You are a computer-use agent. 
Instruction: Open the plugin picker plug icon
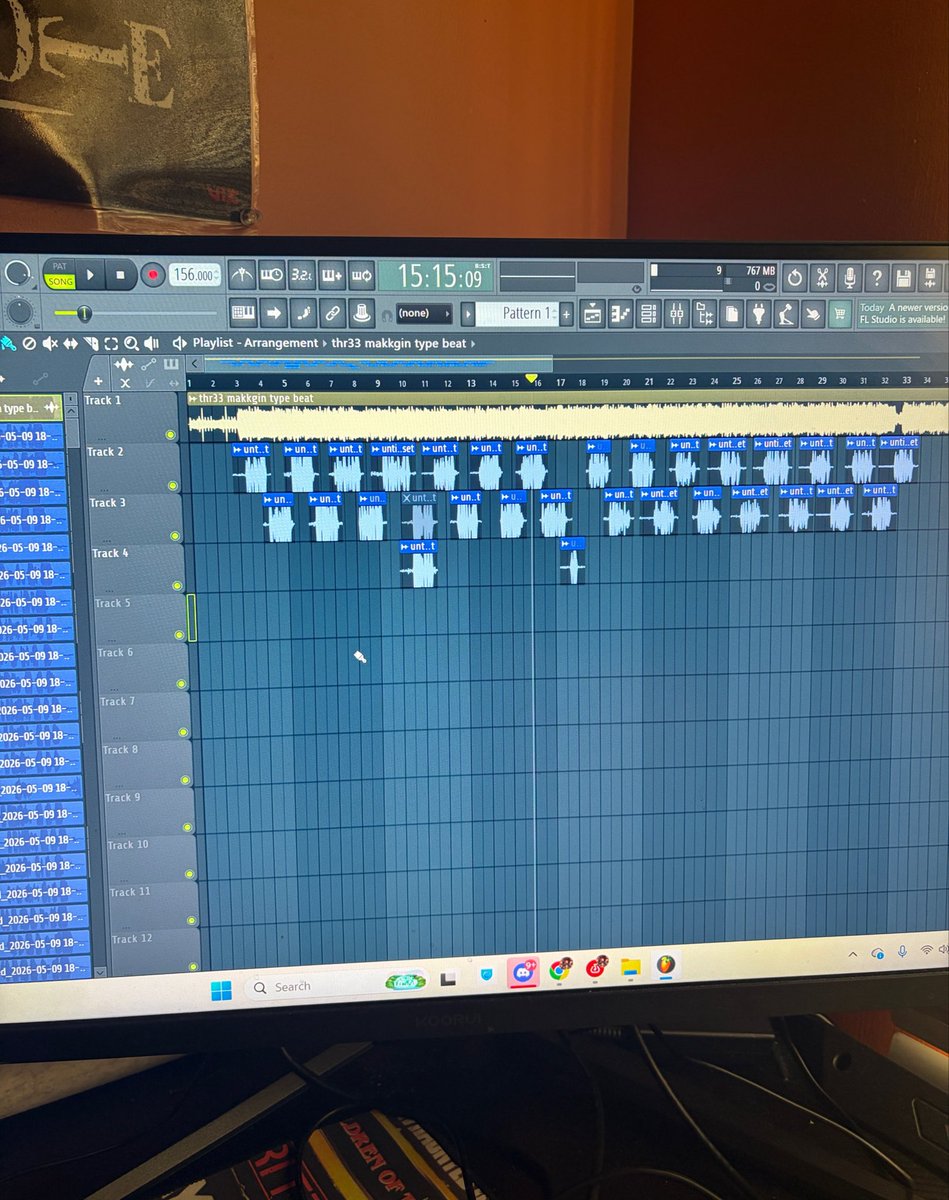[x=759, y=314]
